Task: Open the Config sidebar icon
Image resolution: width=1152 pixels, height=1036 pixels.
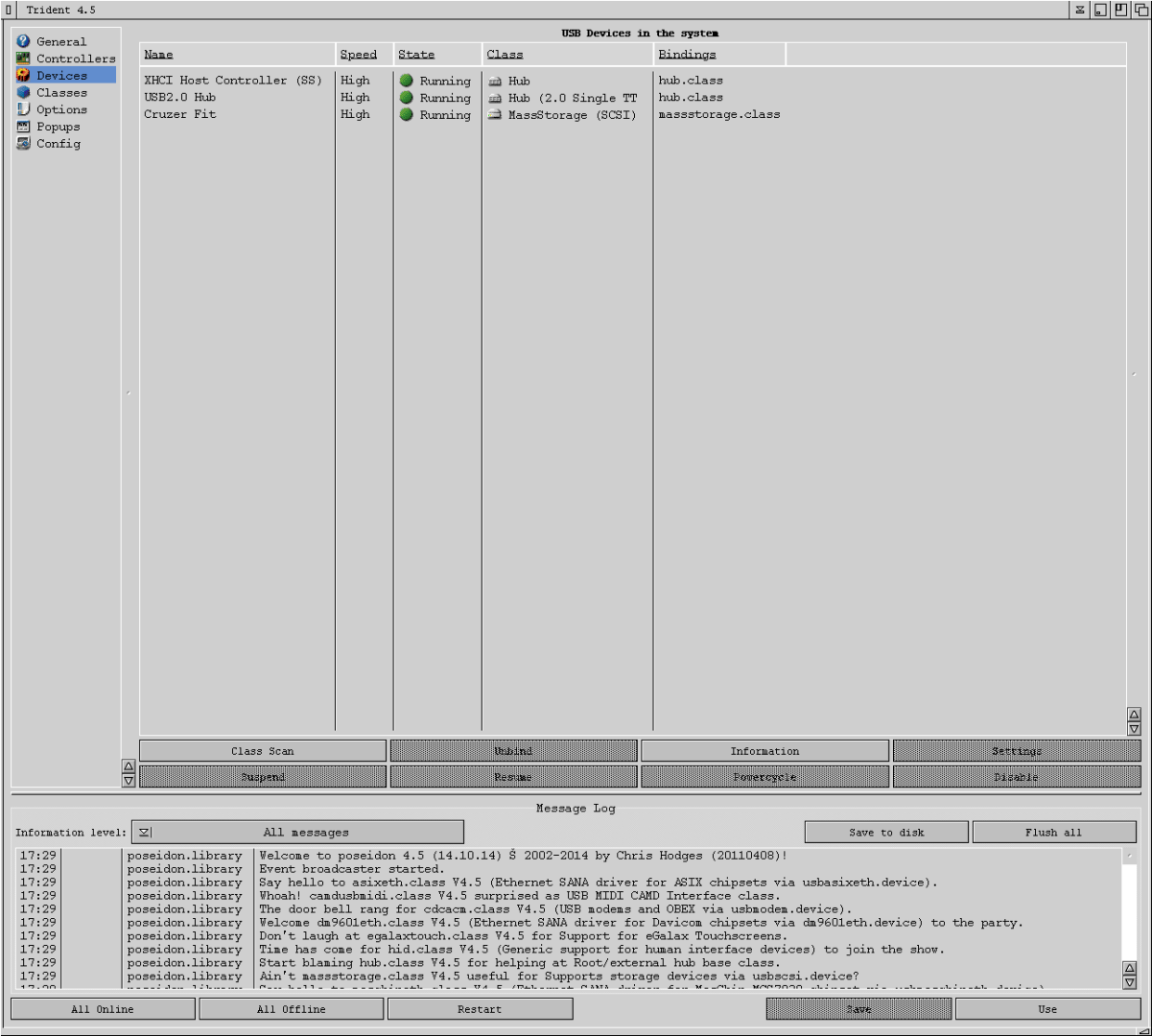Action: pos(23,144)
